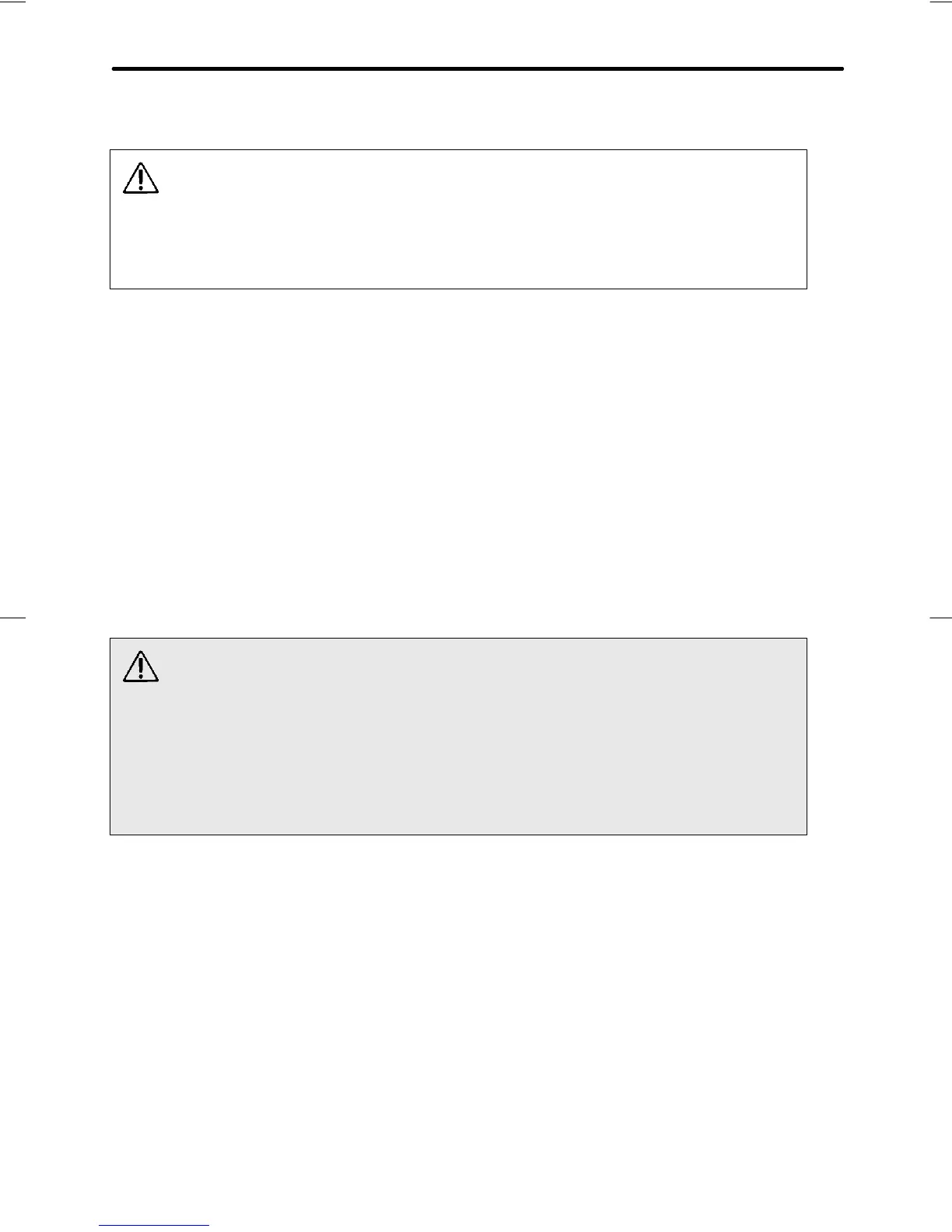This screenshot has width=952, height=1232.
Task: Click the bottom-right corner of the gray box
Action: pyautogui.click(x=807, y=835)
